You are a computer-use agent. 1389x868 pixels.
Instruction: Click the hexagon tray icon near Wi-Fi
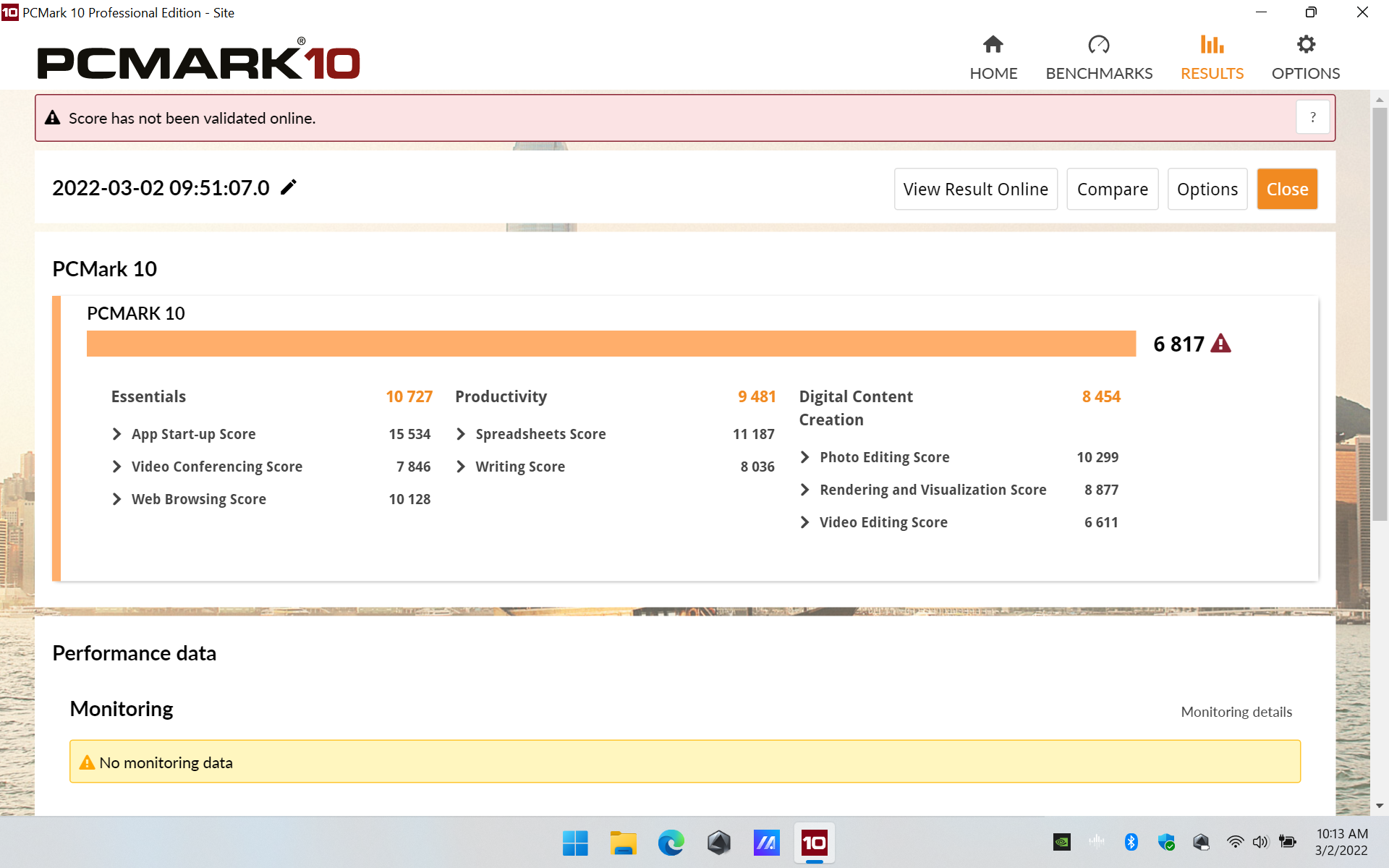click(1201, 841)
